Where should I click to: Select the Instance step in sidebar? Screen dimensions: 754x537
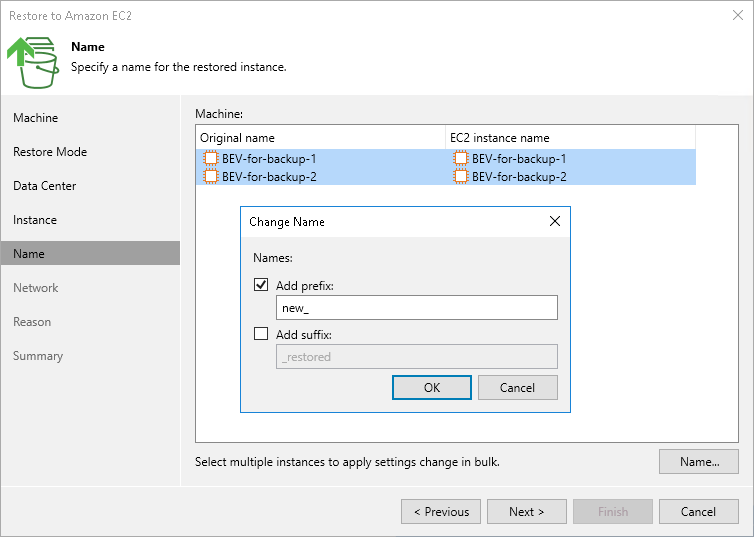point(35,220)
